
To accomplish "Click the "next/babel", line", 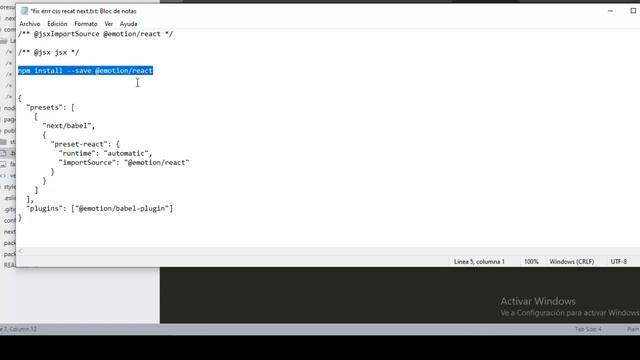I will pyautogui.click(x=69, y=126).
